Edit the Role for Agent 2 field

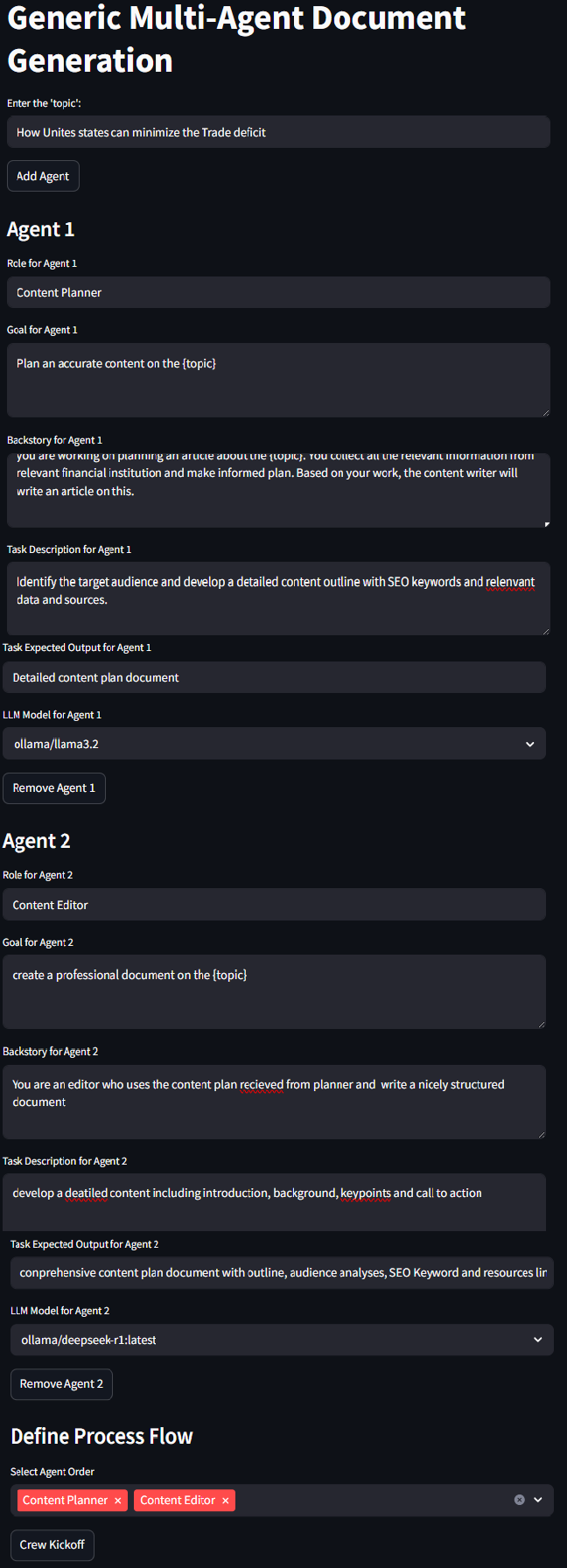(274, 905)
